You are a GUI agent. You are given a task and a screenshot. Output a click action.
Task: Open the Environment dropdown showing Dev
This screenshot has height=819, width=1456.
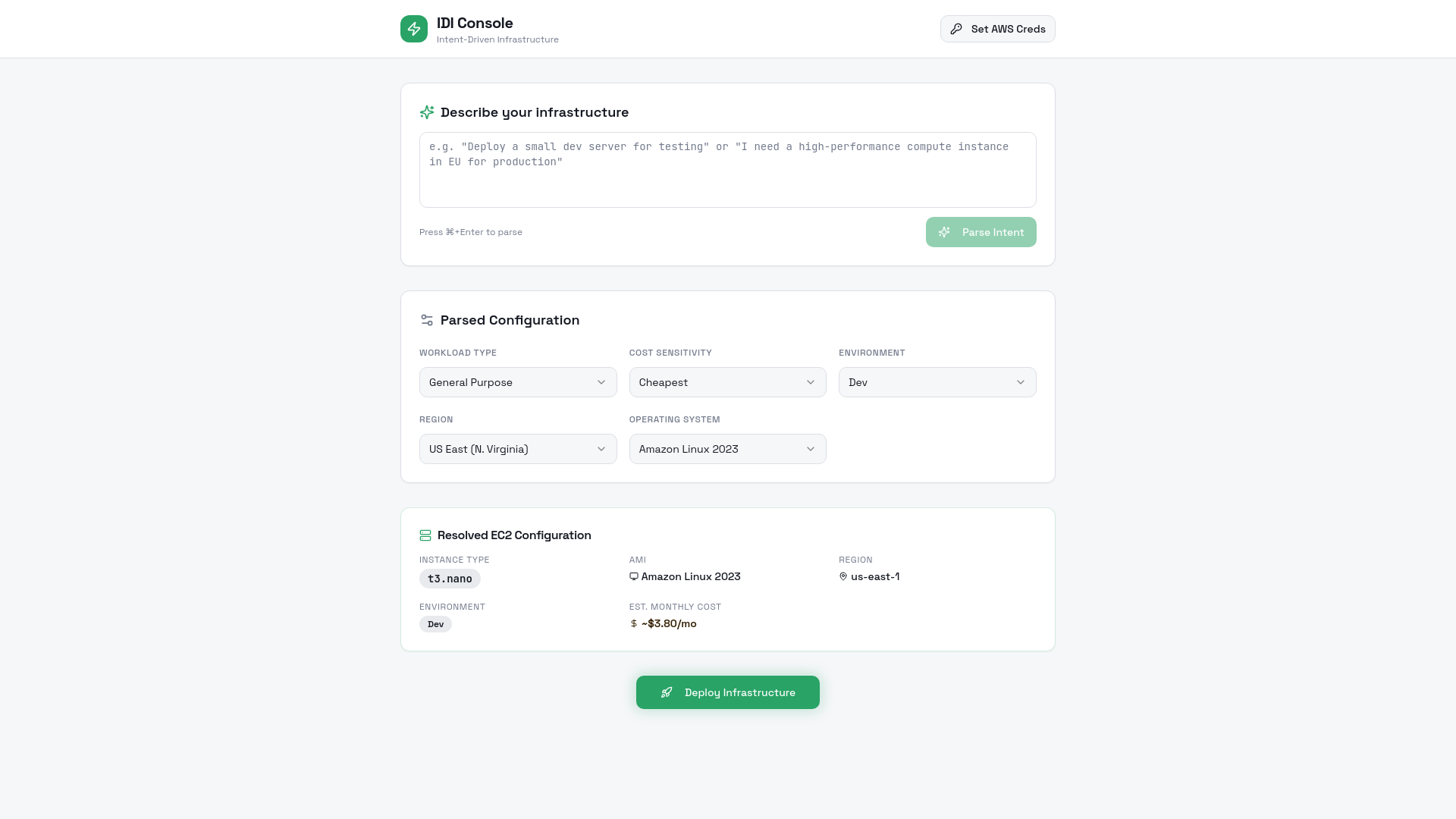pyautogui.click(x=937, y=382)
